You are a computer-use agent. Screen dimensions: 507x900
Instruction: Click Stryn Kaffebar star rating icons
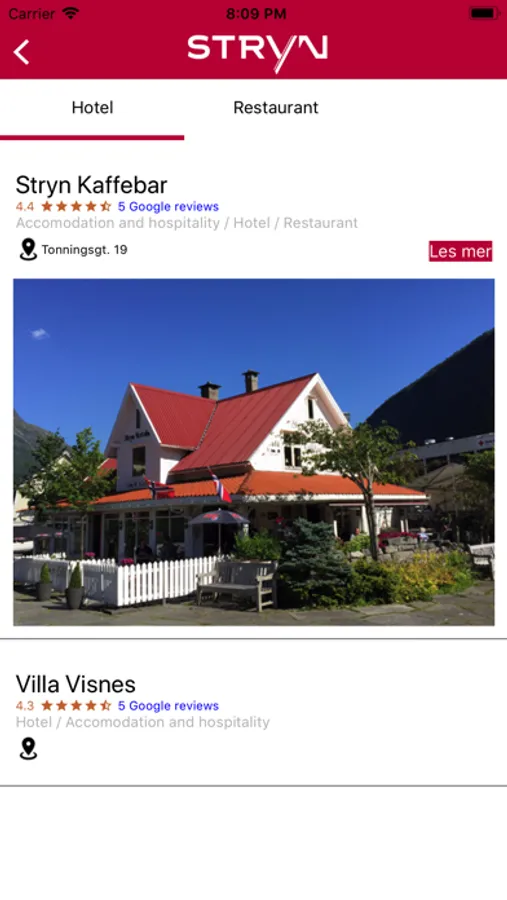76,207
